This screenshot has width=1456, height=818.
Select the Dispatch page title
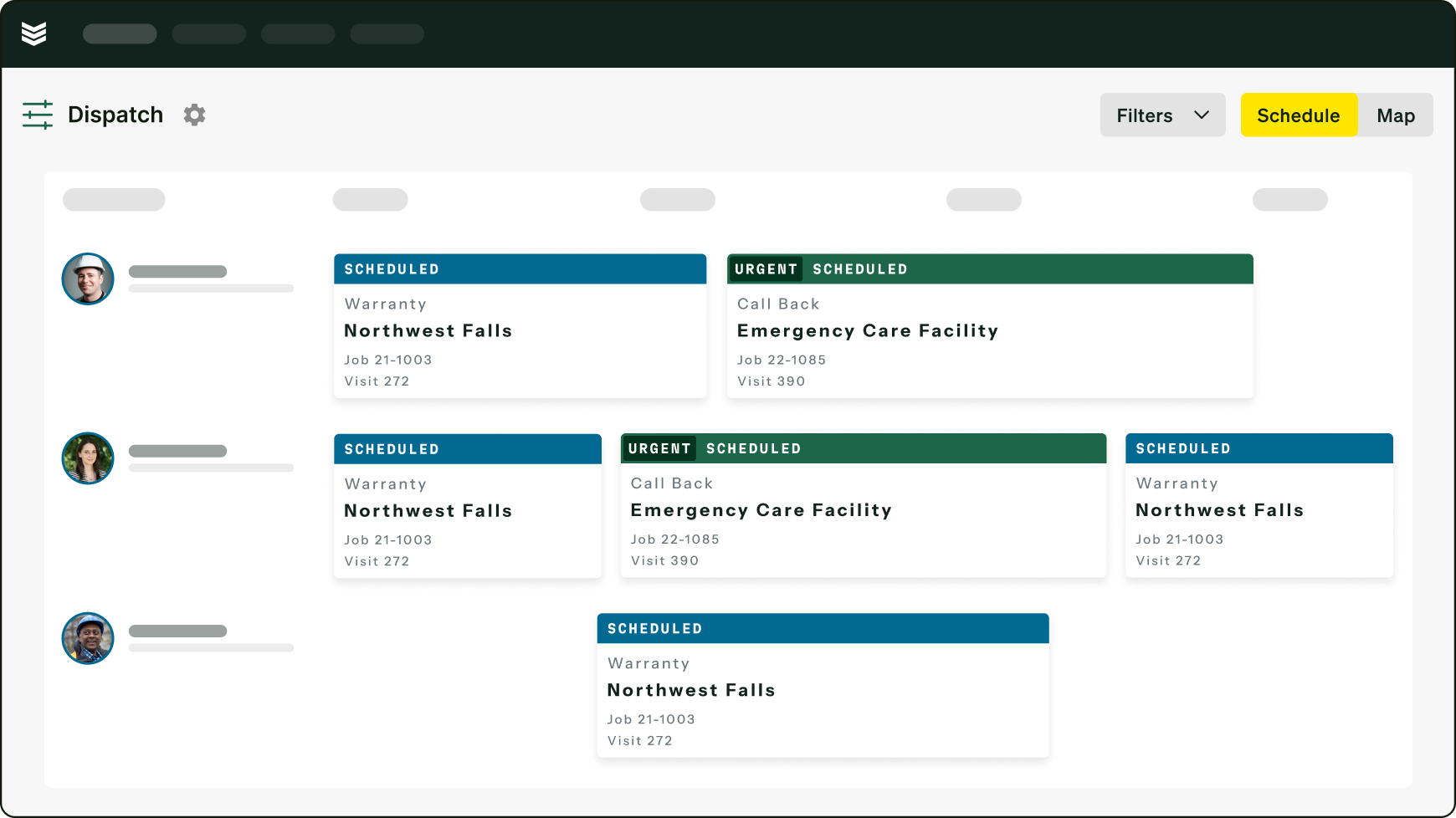coord(115,115)
